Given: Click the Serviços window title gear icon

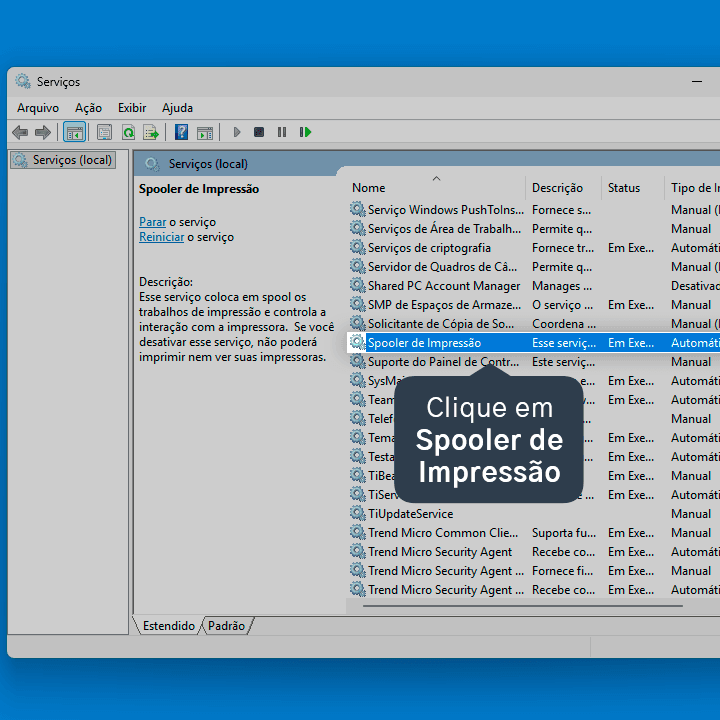Looking at the screenshot, I should [x=22, y=81].
